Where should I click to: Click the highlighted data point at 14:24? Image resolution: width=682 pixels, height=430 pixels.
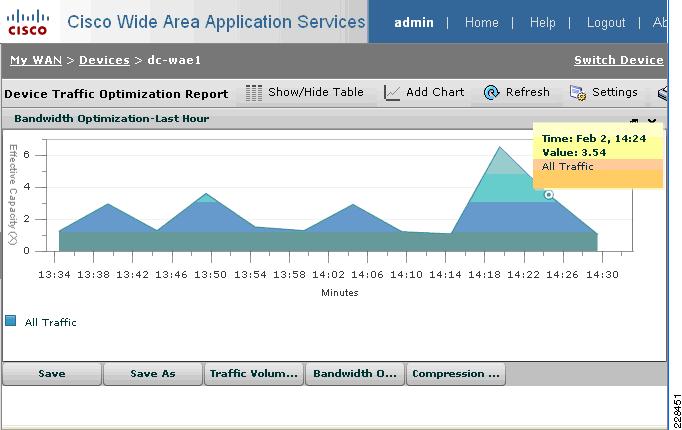click(549, 195)
